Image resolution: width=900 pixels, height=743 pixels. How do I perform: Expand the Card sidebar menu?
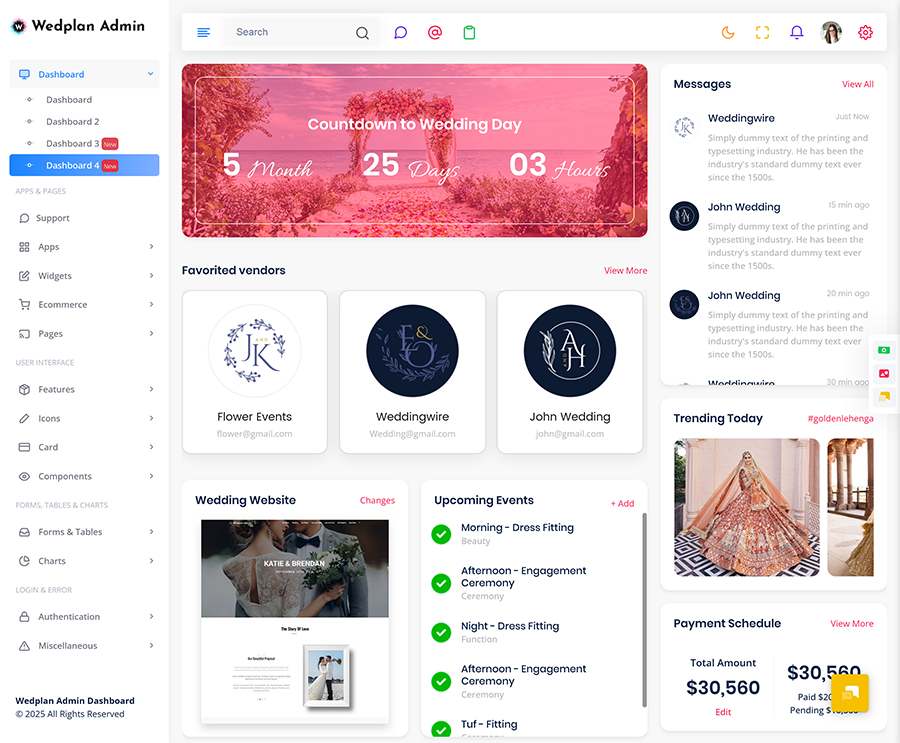pos(84,447)
